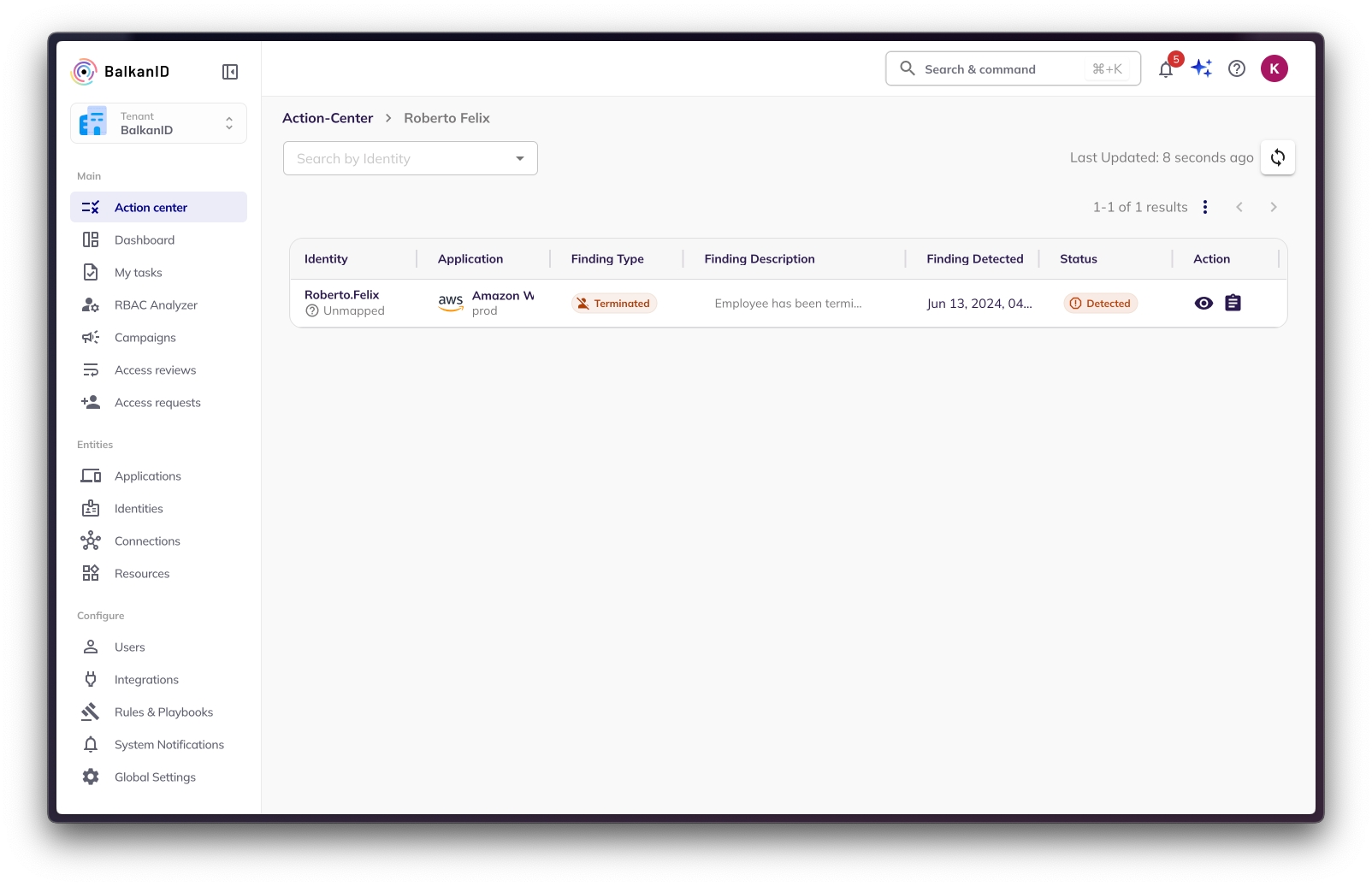The image size is (1372, 886).
Task: Open the clipboard action for Roberto.Felix
Action: 1233,303
